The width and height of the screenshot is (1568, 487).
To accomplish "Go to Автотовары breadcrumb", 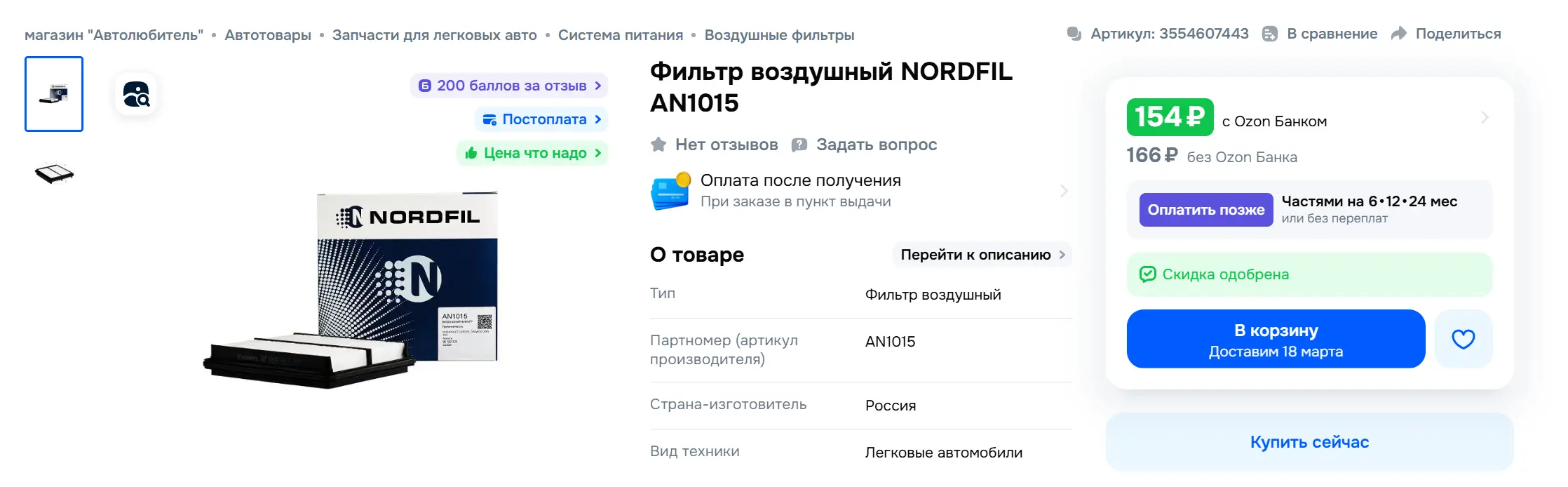I will [x=268, y=35].
